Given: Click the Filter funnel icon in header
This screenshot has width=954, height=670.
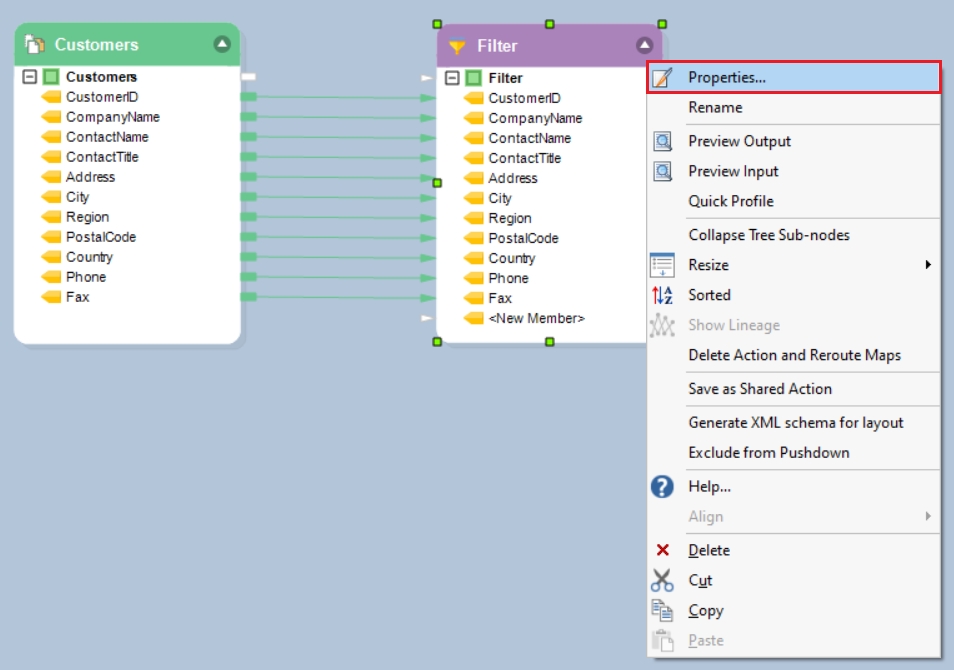Looking at the screenshot, I should tap(457, 46).
